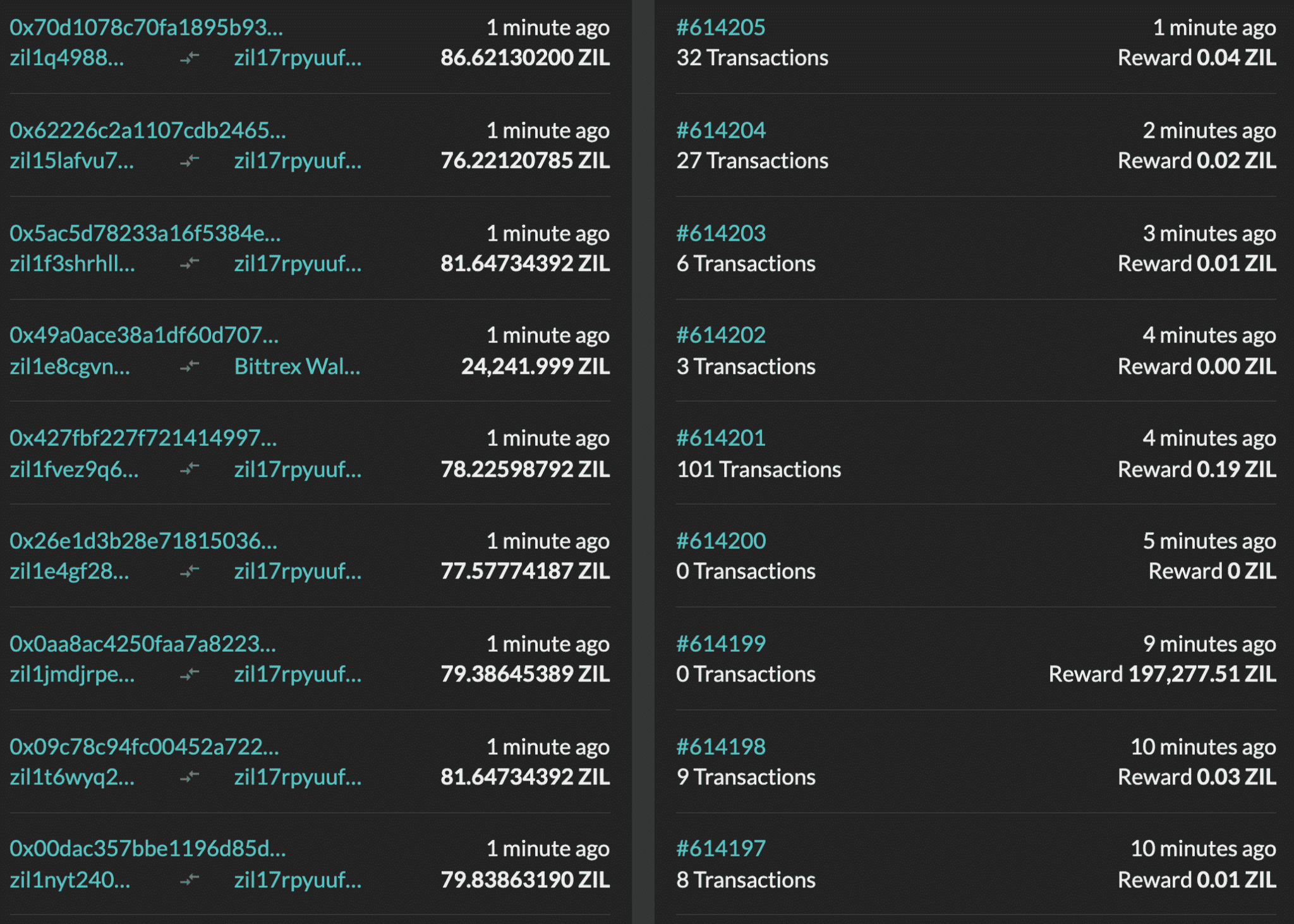The image size is (1294, 924).
Task: Open transaction hash 0x49a0ace38a1df60d707
Action: tap(144, 335)
